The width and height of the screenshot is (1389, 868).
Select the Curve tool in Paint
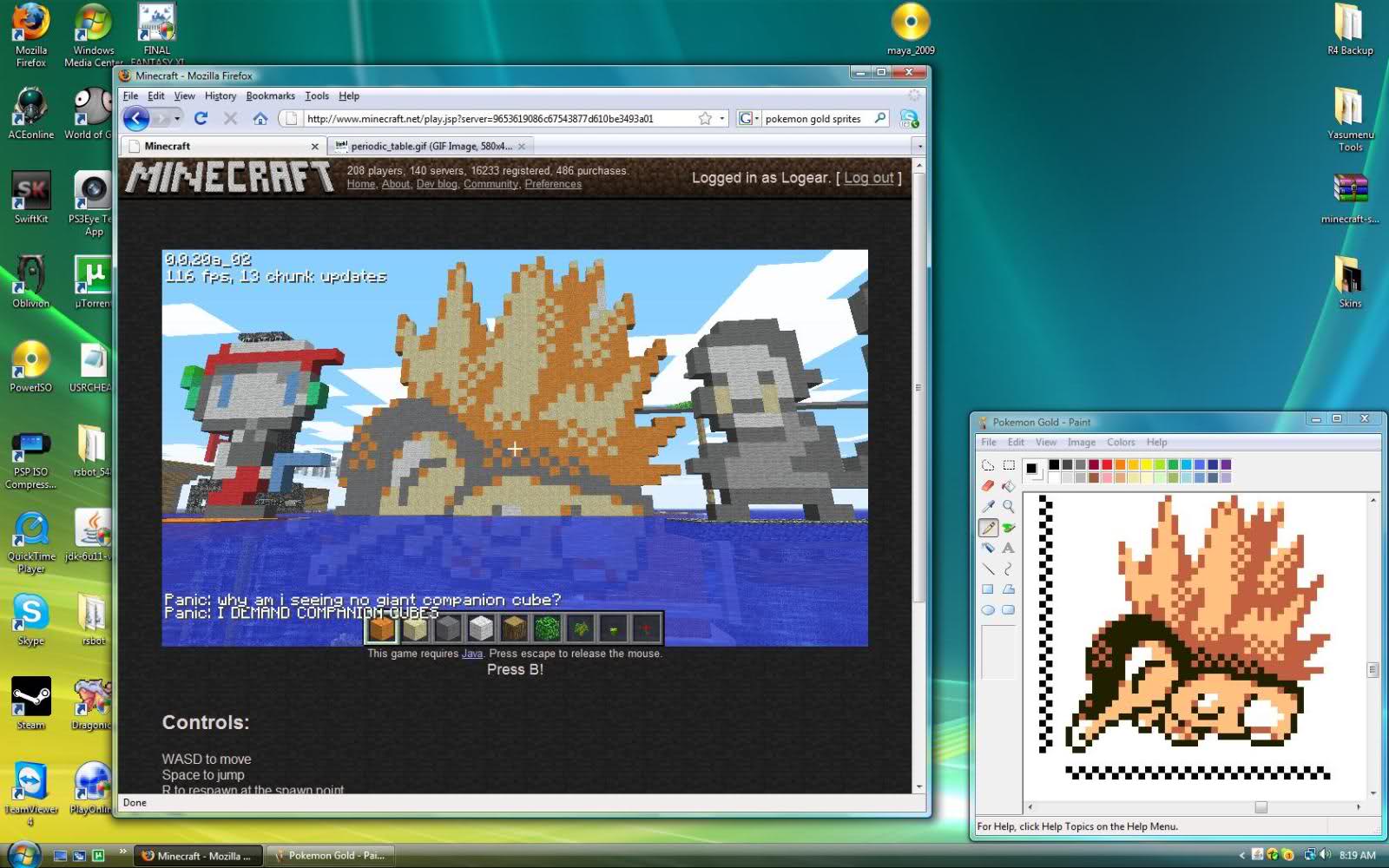pos(1009,569)
